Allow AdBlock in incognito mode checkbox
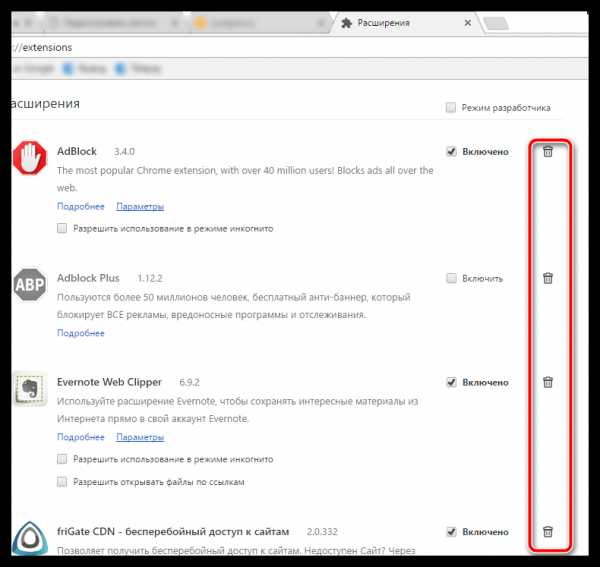600x567 pixels. [62, 228]
